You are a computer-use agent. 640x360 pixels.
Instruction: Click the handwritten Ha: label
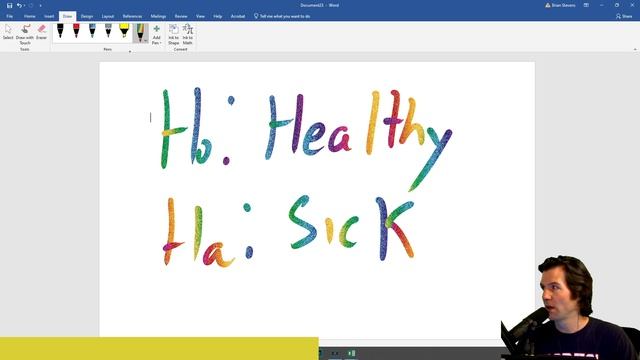coord(207,233)
